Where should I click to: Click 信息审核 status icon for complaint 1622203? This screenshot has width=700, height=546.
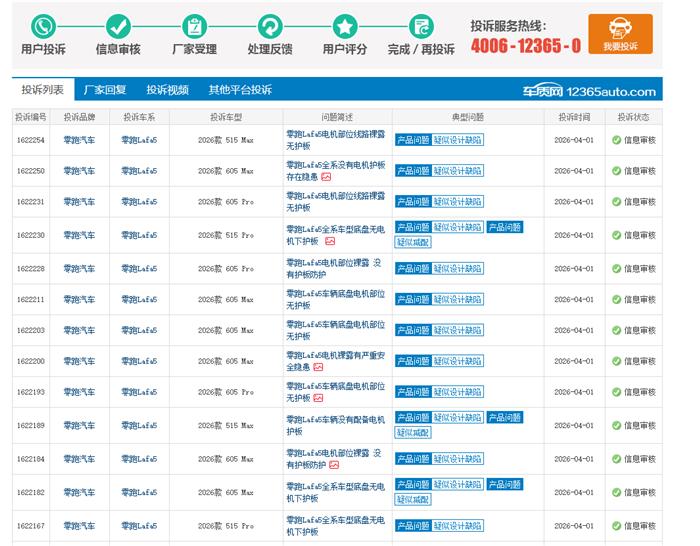[617, 330]
